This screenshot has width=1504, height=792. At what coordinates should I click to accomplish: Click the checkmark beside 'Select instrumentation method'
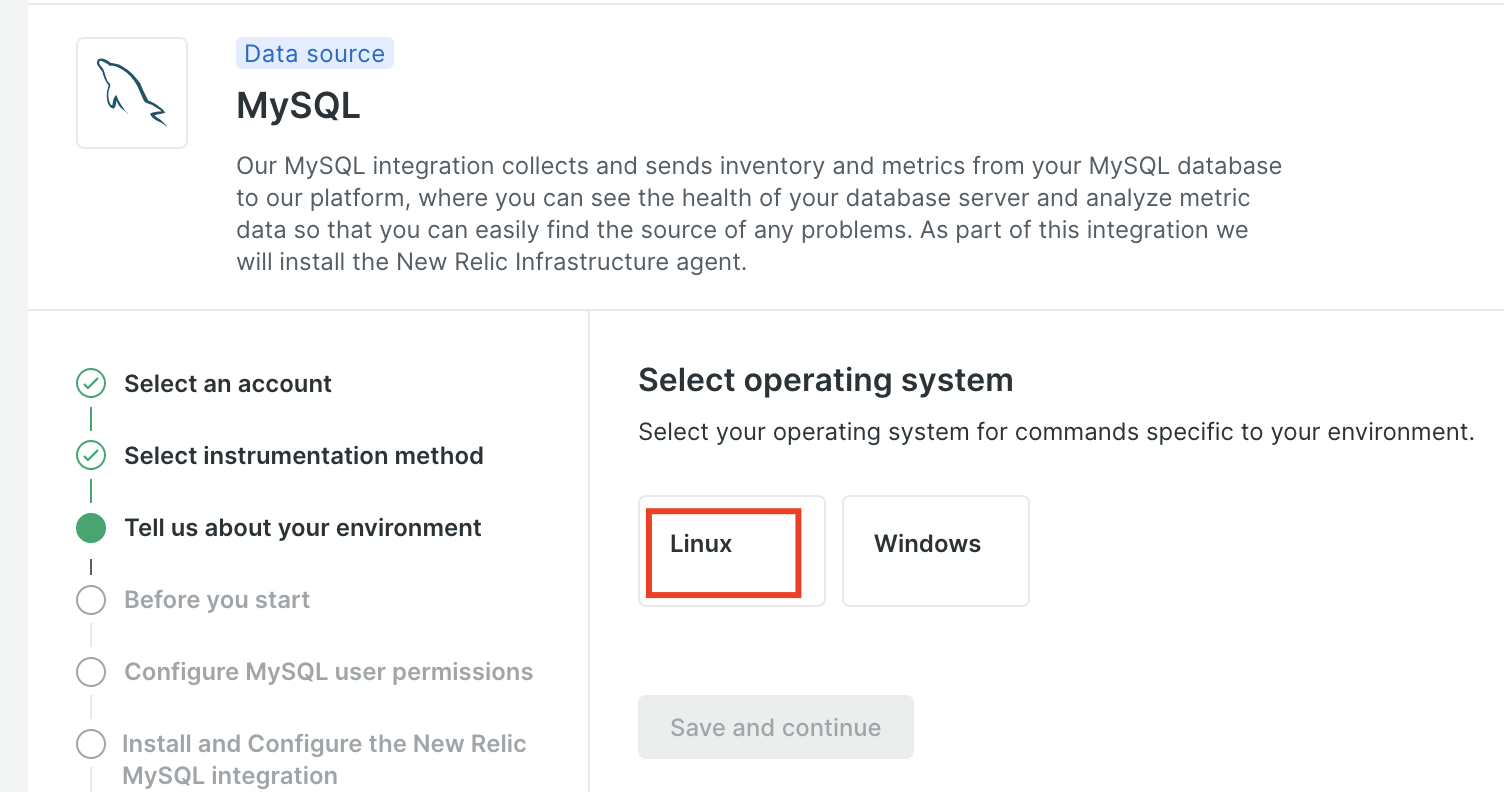(x=91, y=456)
